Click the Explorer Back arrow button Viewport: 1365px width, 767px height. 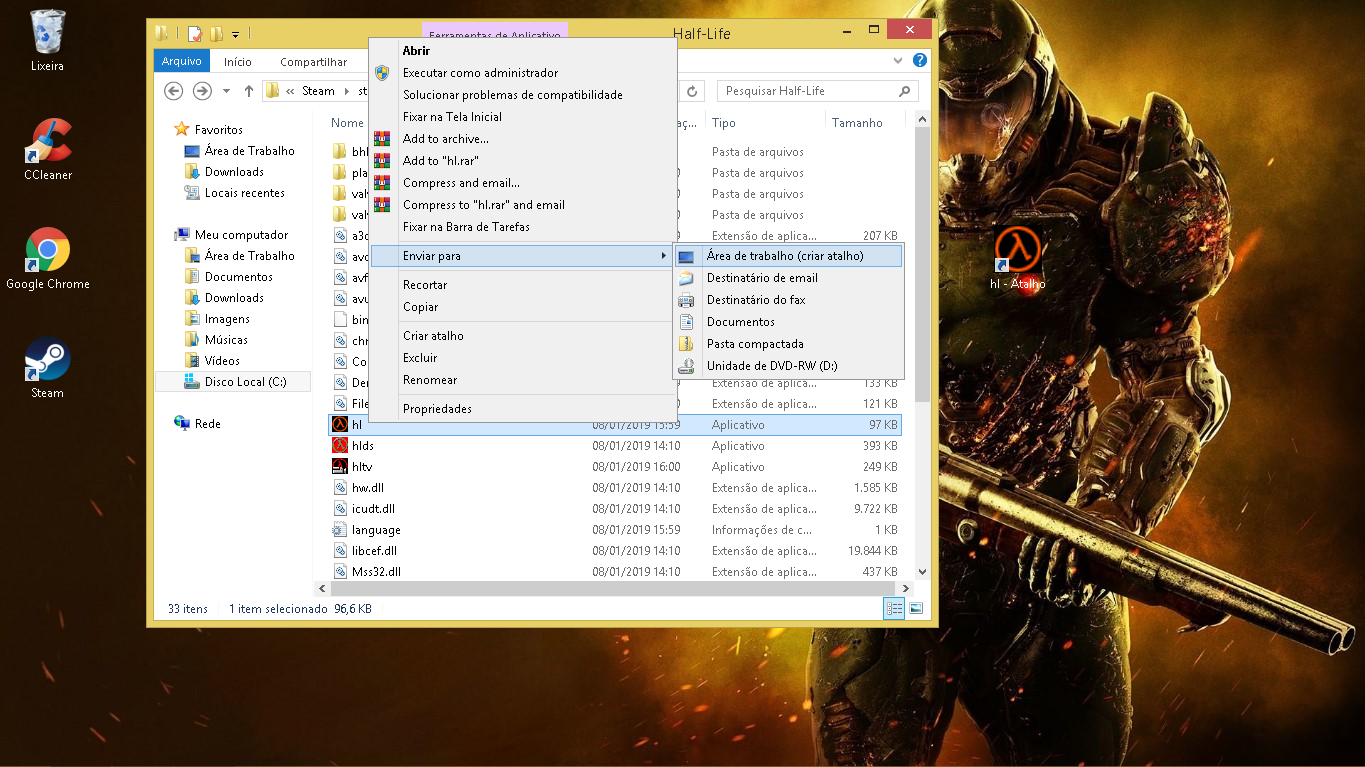[174, 91]
